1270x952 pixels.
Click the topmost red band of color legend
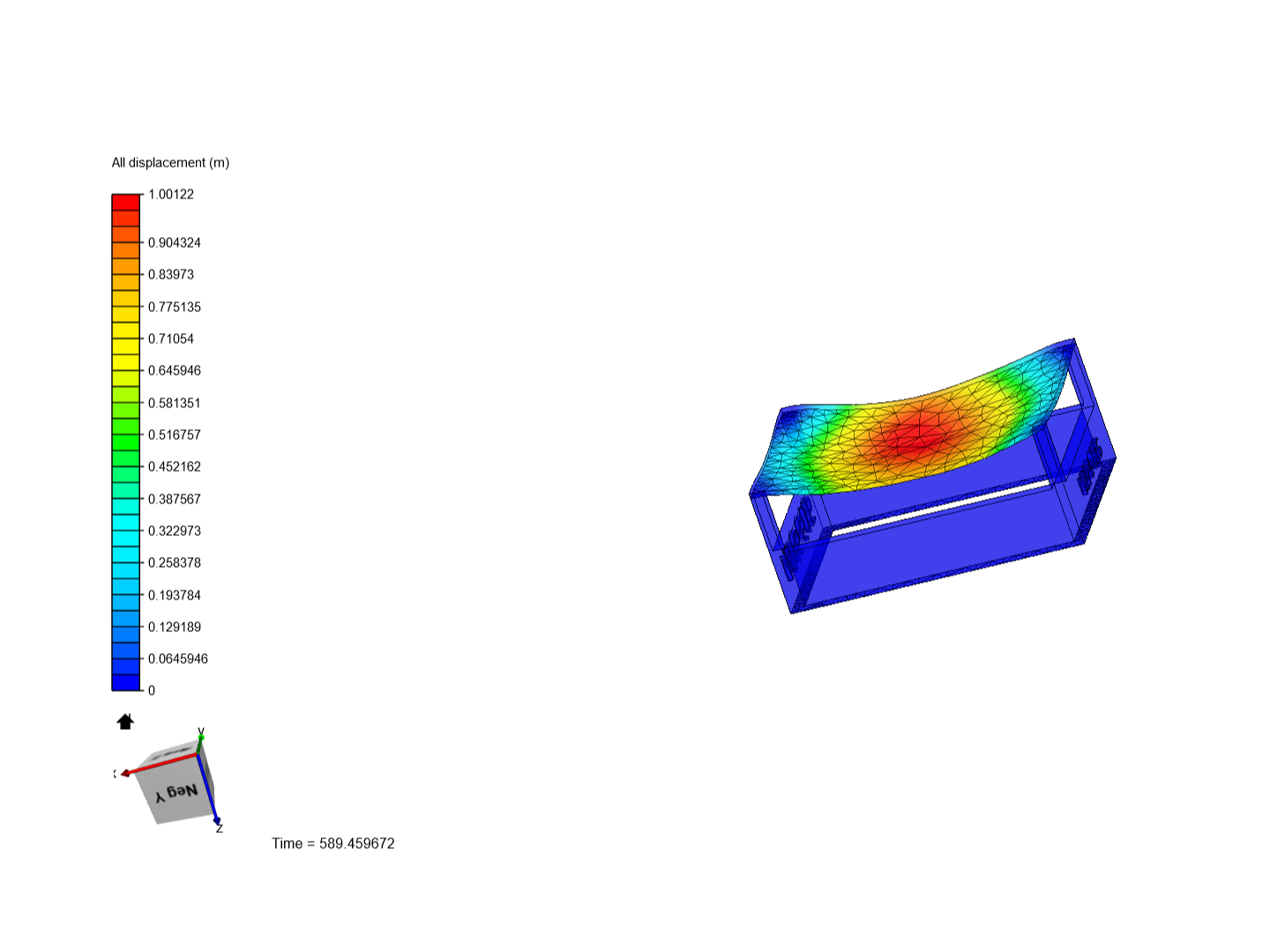tap(126, 202)
